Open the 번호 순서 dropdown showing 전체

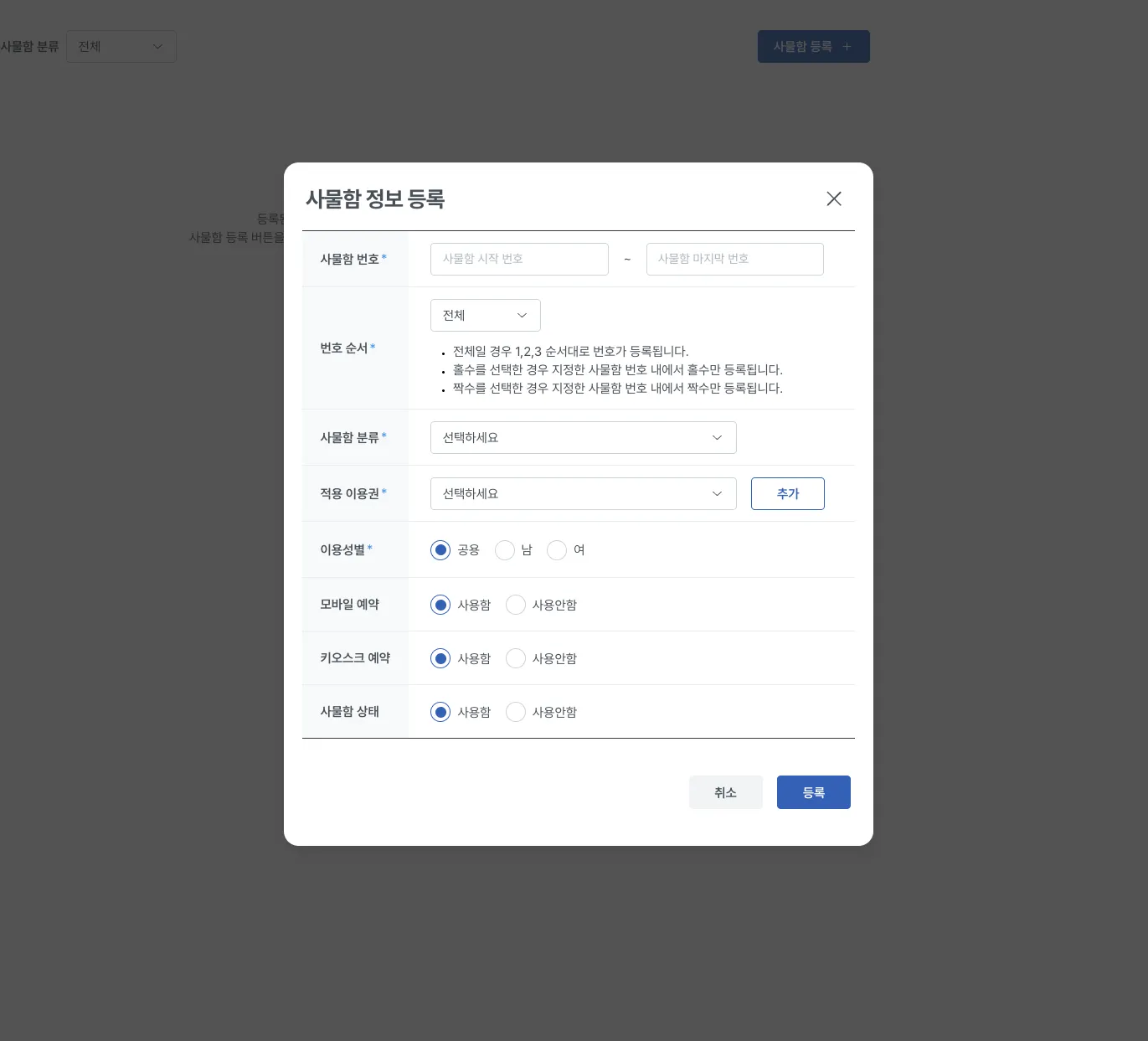point(486,315)
